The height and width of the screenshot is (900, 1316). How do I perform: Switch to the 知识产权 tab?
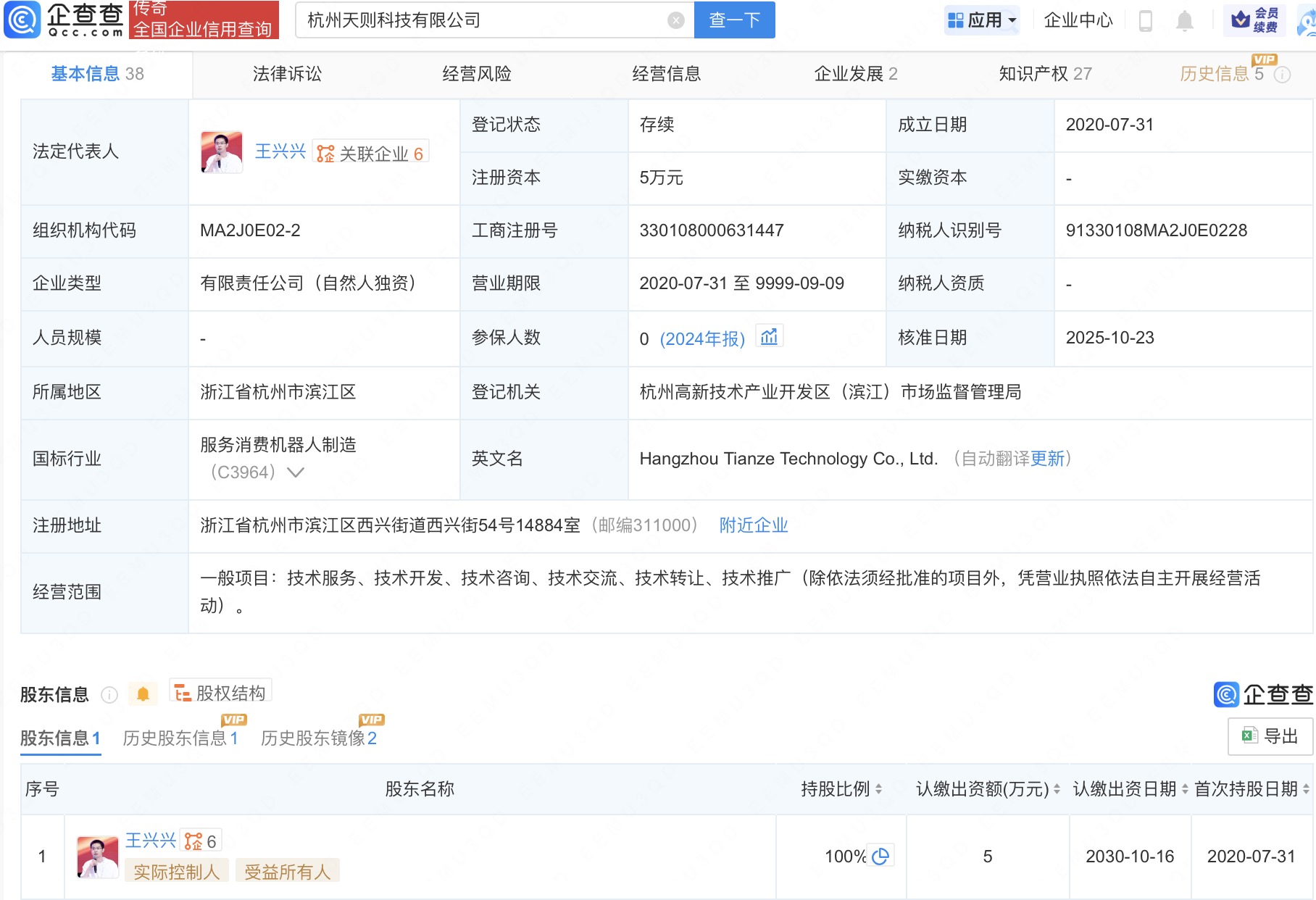click(1044, 74)
